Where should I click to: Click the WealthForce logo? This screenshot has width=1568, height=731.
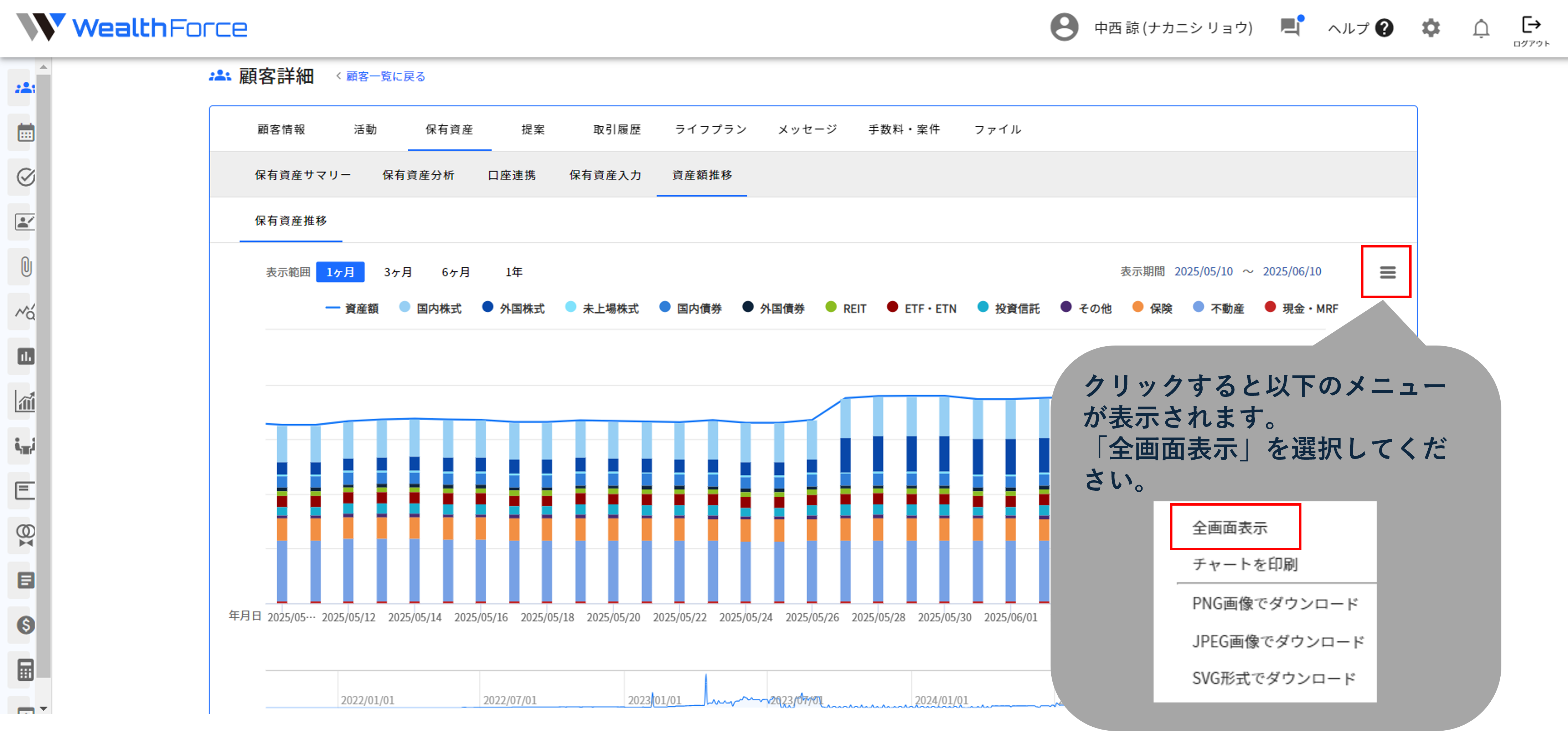132,27
